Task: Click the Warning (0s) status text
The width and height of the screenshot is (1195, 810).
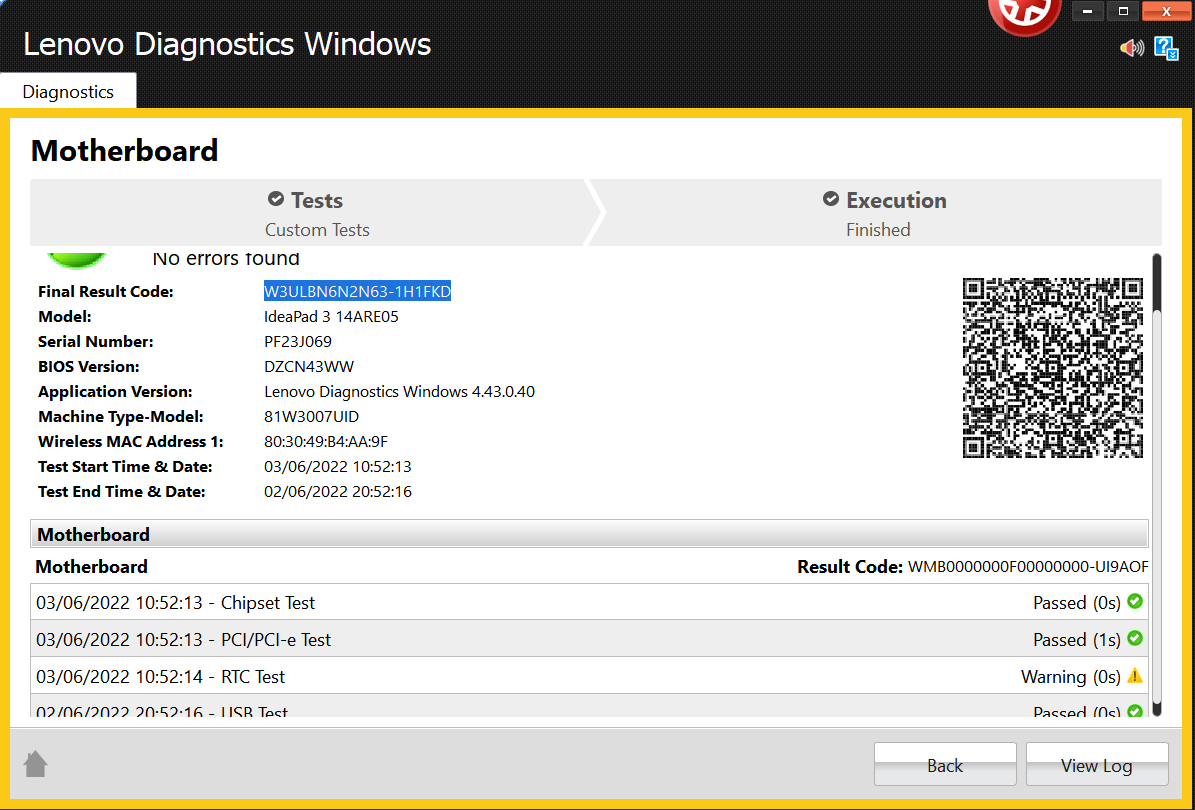Action: [x=1071, y=677]
